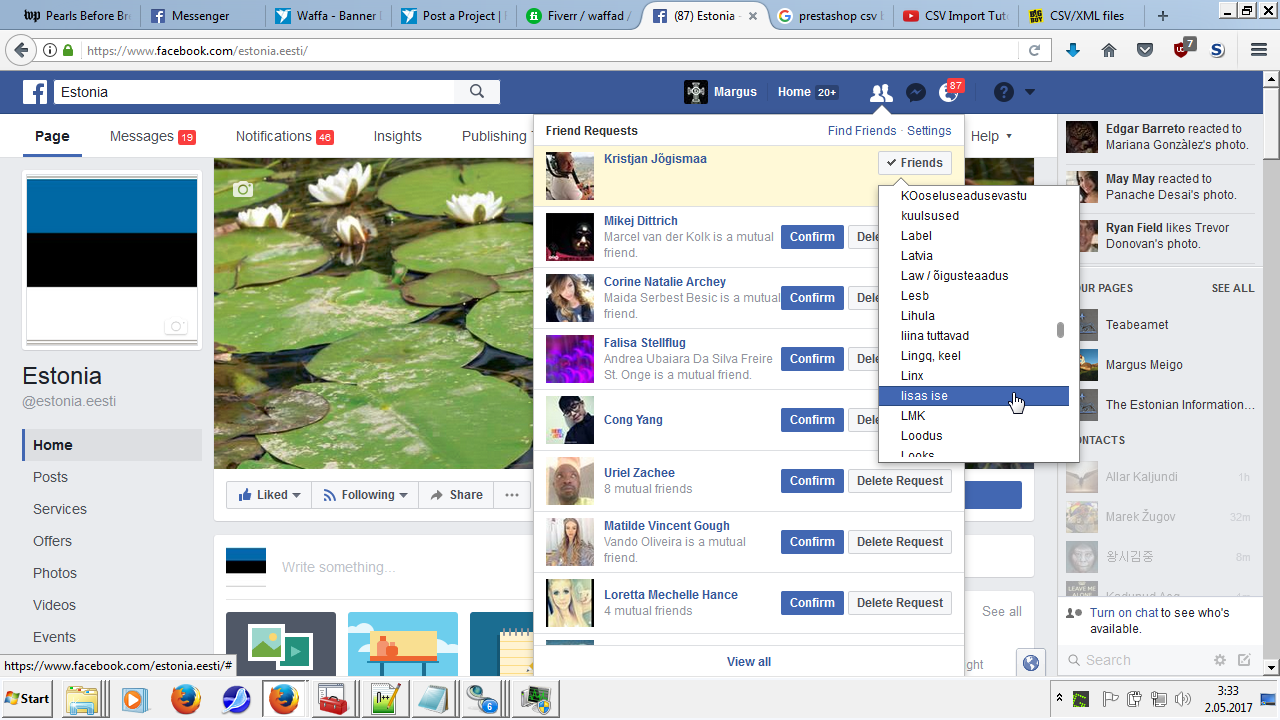Go back with the browser back arrow
Image resolution: width=1280 pixels, height=720 pixels.
19,50
